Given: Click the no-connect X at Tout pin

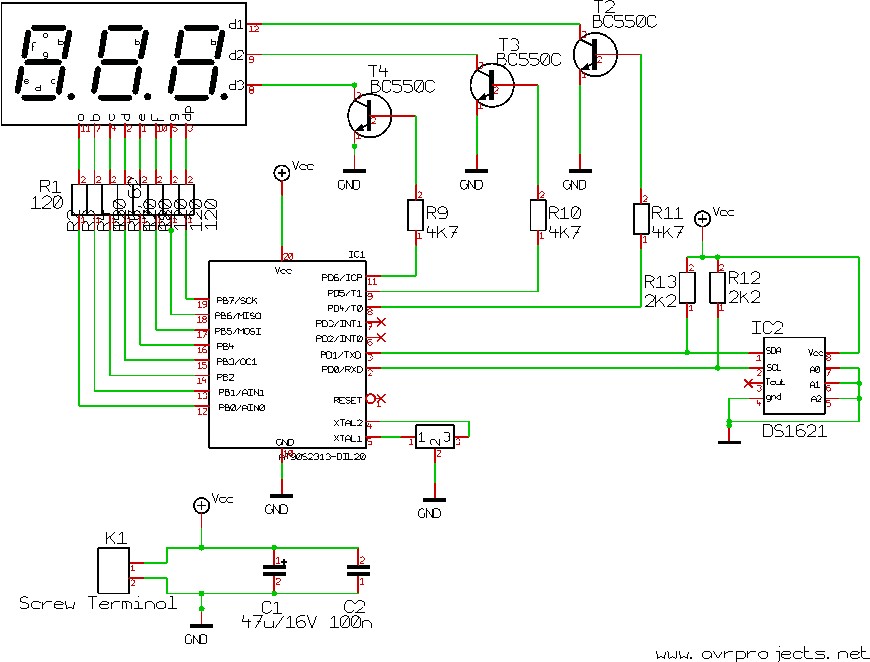Looking at the screenshot, I should pos(748,383).
